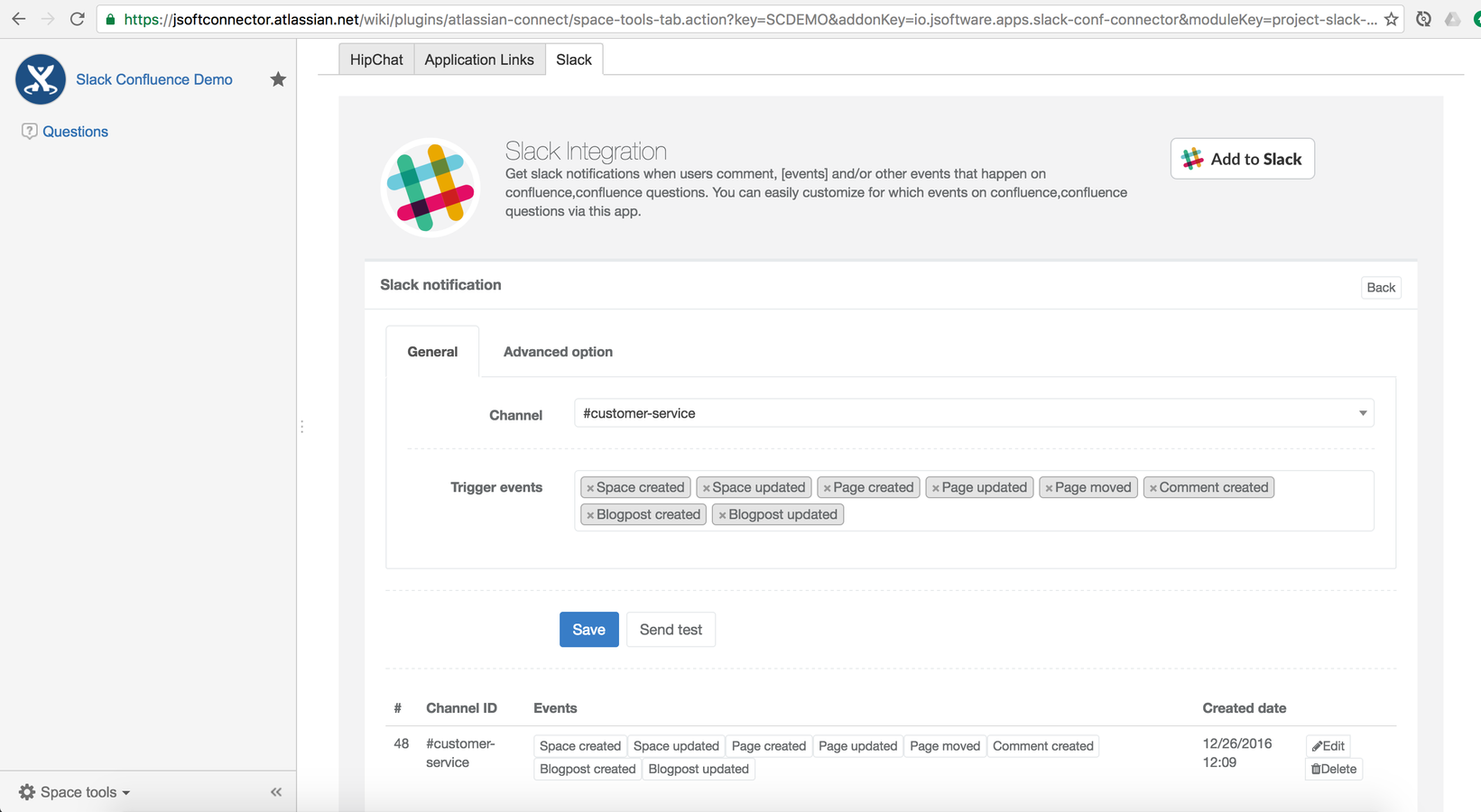Click the Events column header
The height and width of the screenshot is (812, 1481).
tap(555, 708)
